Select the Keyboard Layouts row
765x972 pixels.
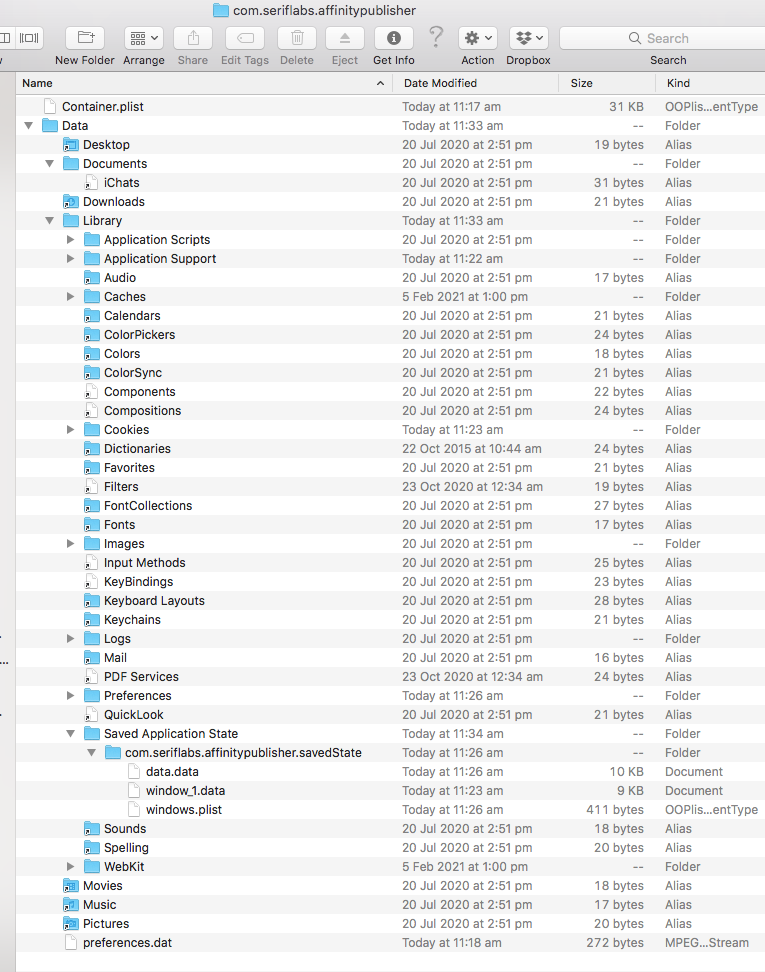click(x=391, y=601)
